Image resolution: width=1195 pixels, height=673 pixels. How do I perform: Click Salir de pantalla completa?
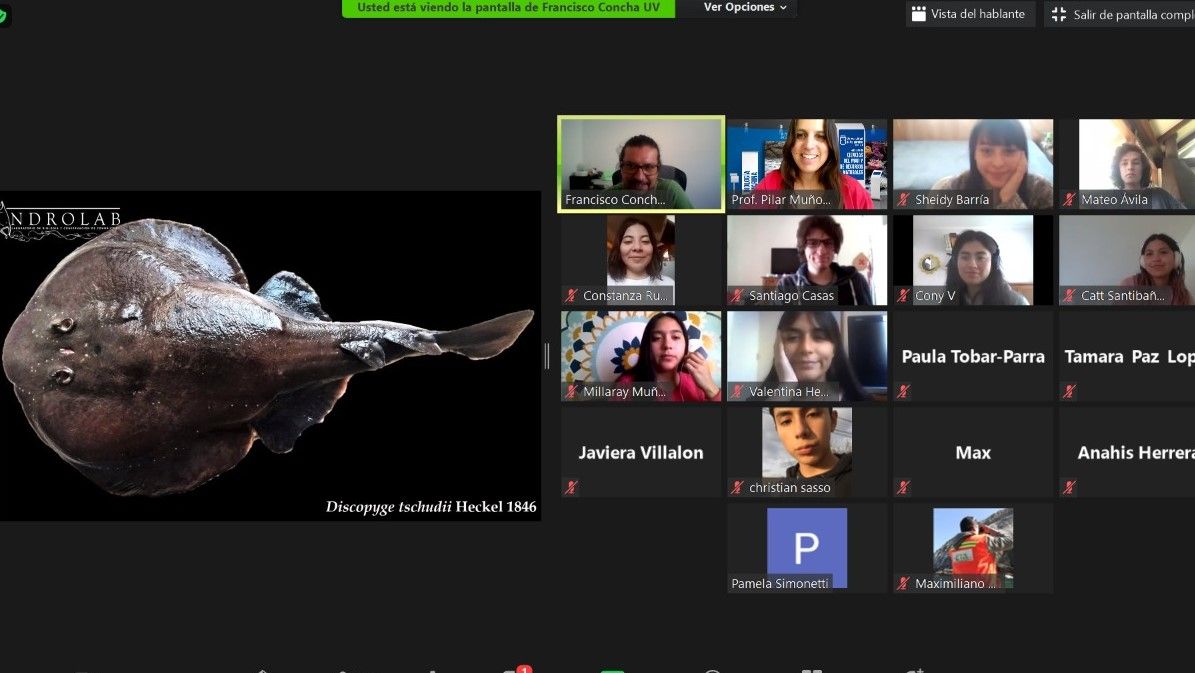1121,15
